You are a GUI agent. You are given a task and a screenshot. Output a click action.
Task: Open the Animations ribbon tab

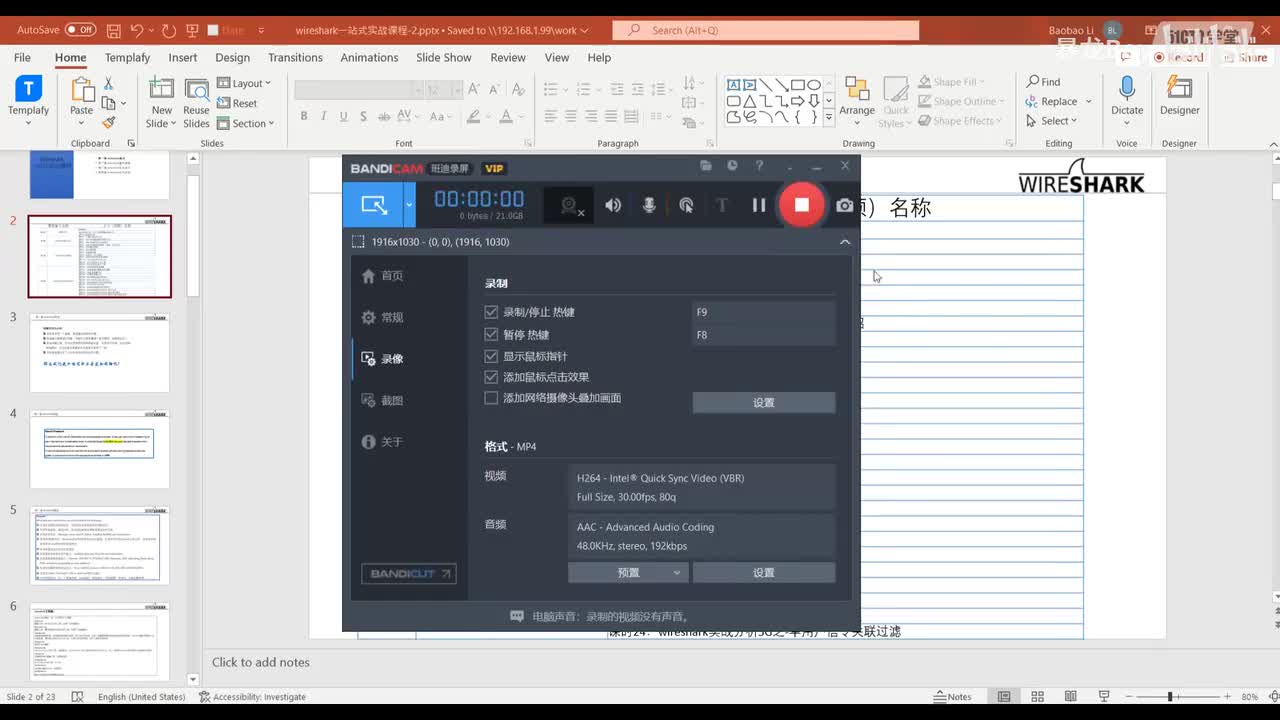point(369,57)
